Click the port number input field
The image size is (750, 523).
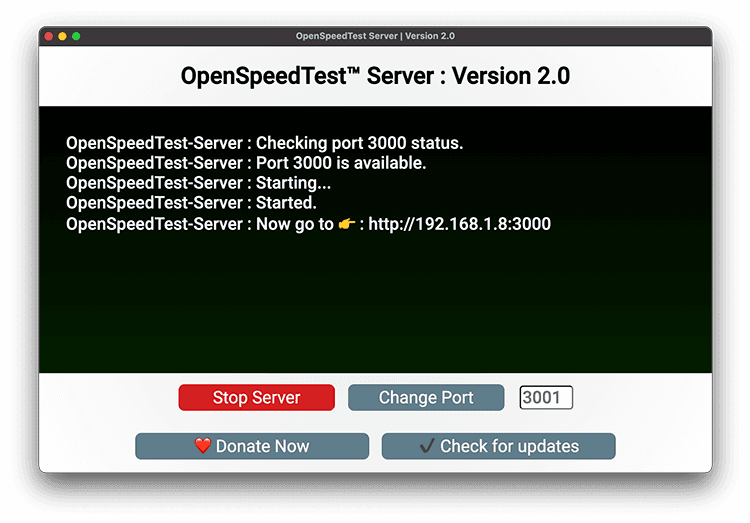pos(546,398)
